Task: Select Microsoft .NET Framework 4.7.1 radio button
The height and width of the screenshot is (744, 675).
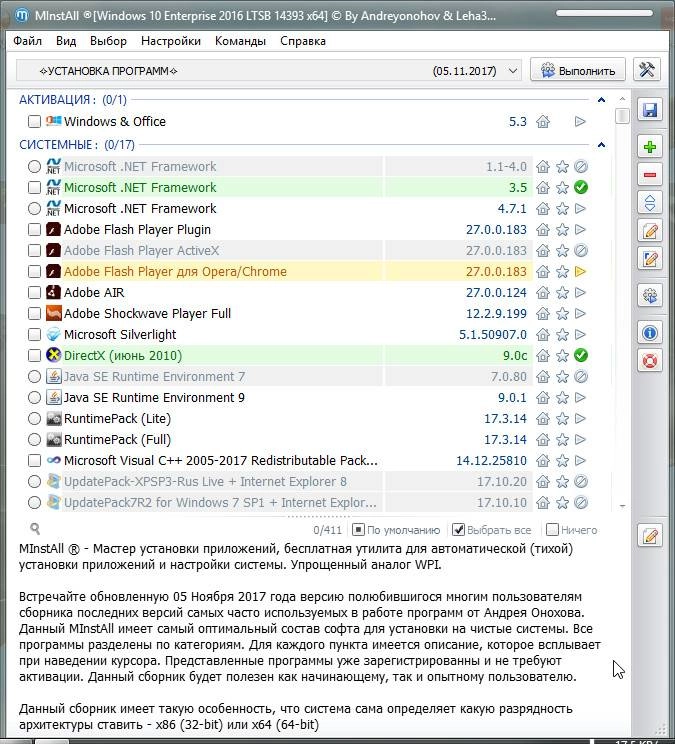Action: [34, 208]
